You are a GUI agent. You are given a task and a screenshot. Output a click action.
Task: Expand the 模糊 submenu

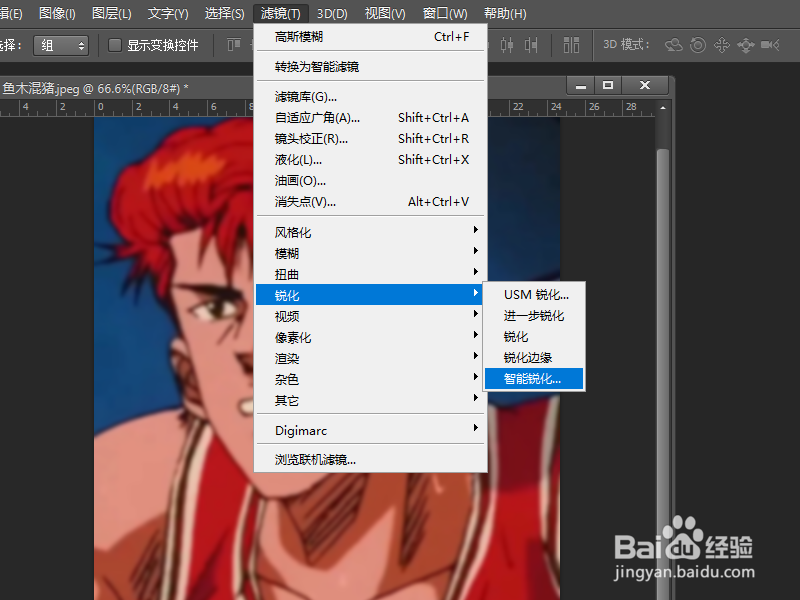pos(371,254)
